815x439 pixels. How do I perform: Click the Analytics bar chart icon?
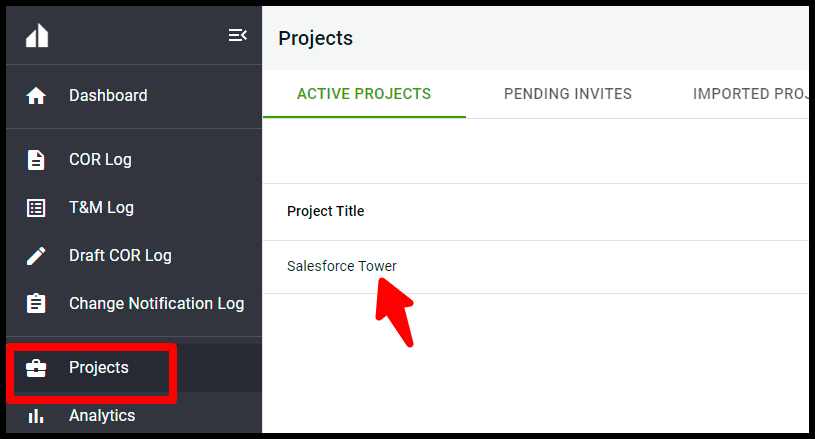36,416
